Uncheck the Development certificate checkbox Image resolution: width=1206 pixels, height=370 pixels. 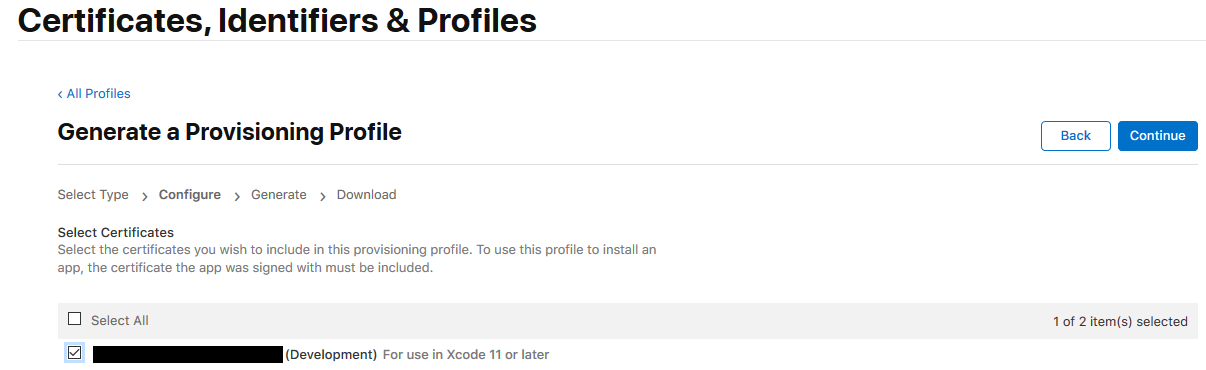[74, 353]
